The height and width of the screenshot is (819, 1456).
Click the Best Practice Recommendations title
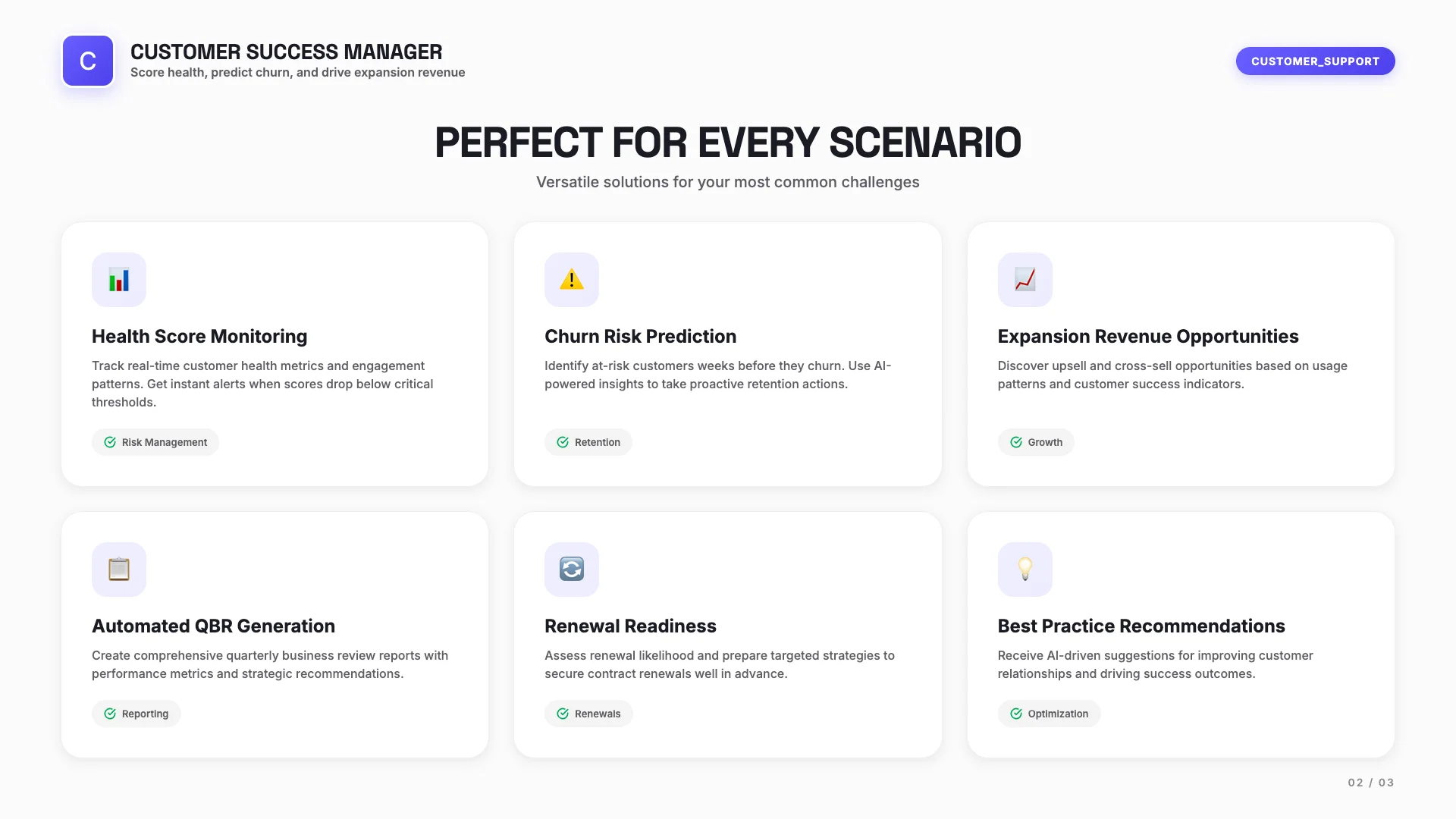[1141, 626]
